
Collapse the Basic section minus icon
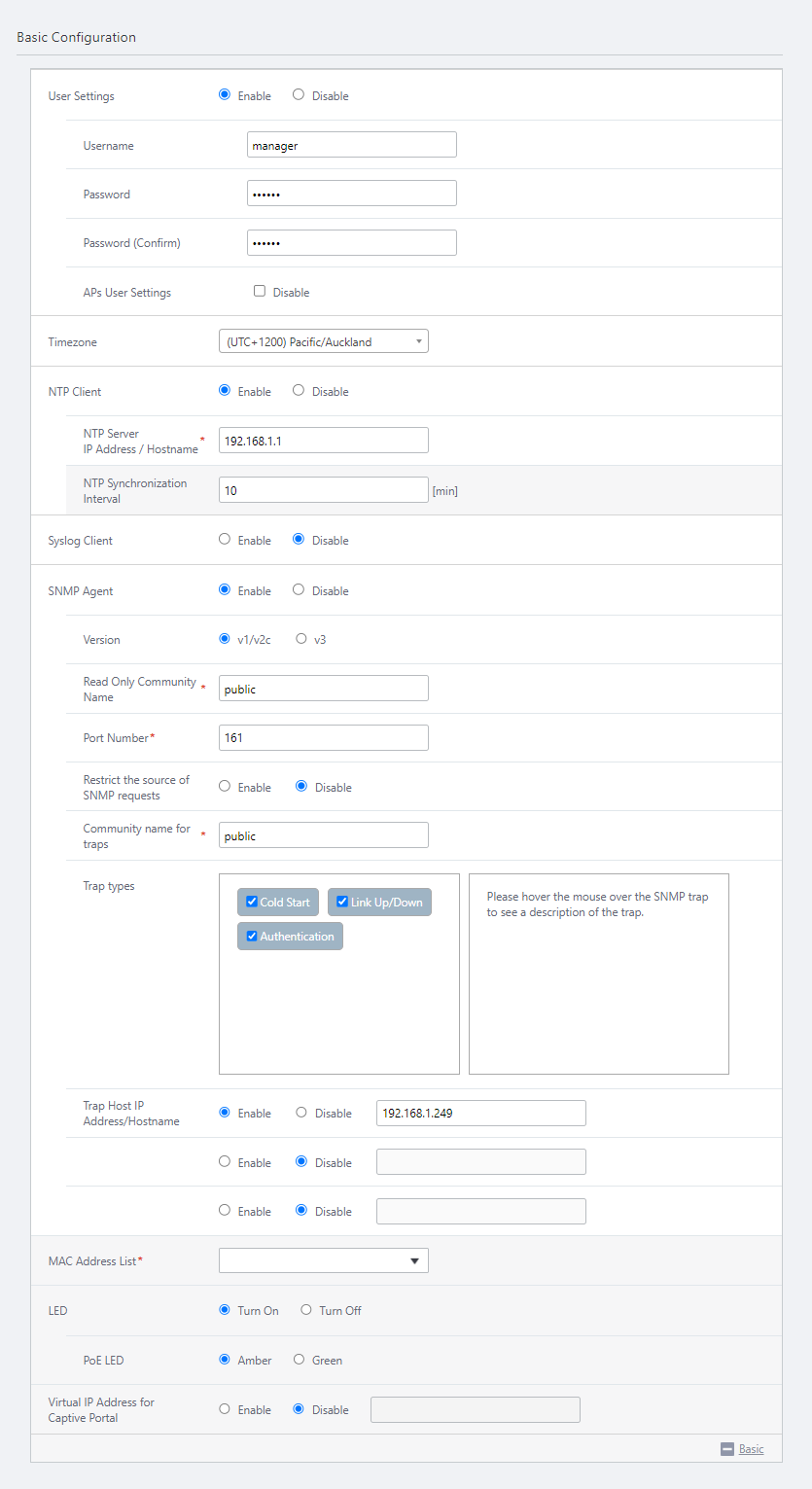726,1449
